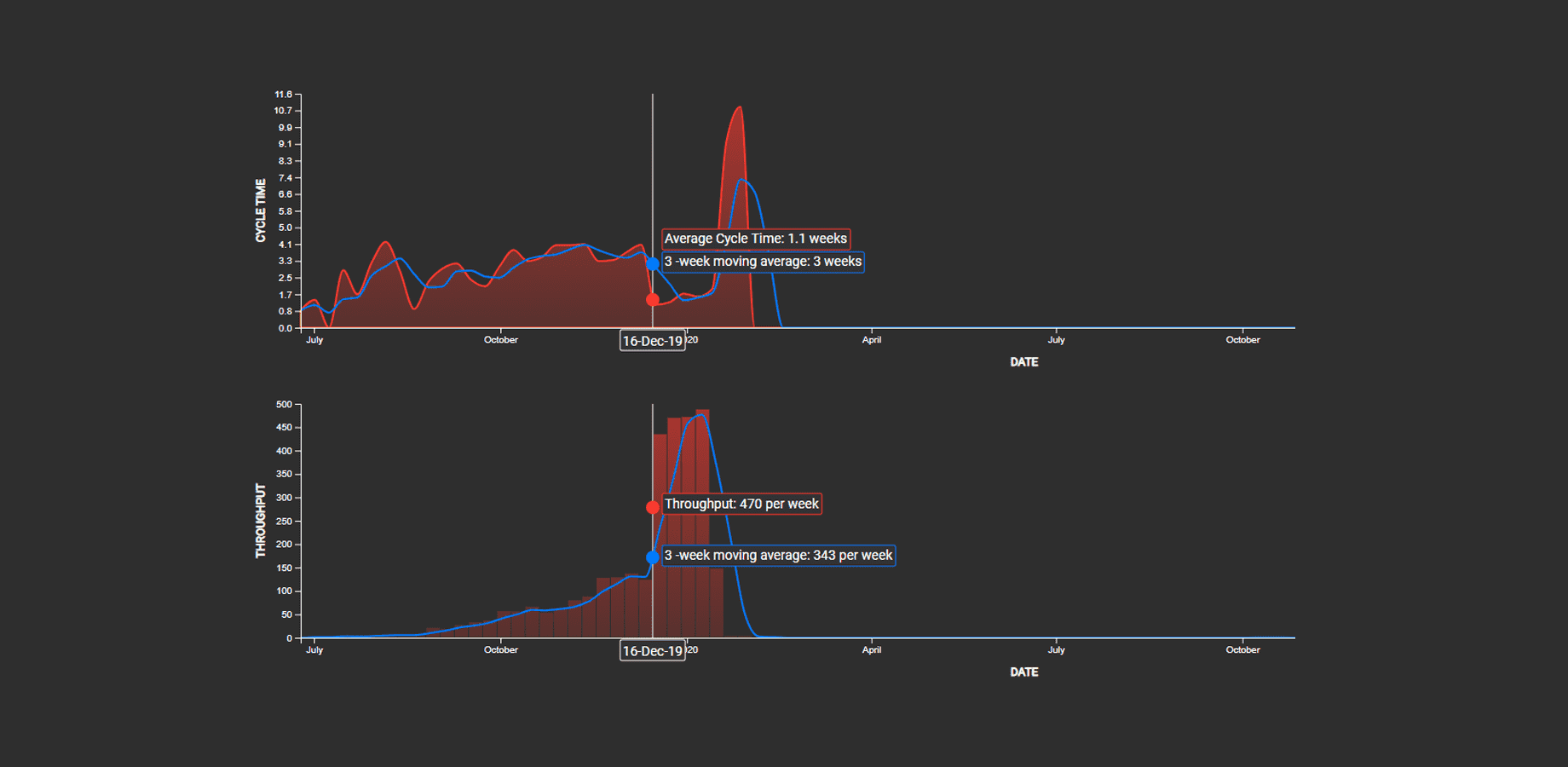Click the April tick label on cycle time chart
Viewport: 1568px width, 767px height.
click(x=872, y=340)
